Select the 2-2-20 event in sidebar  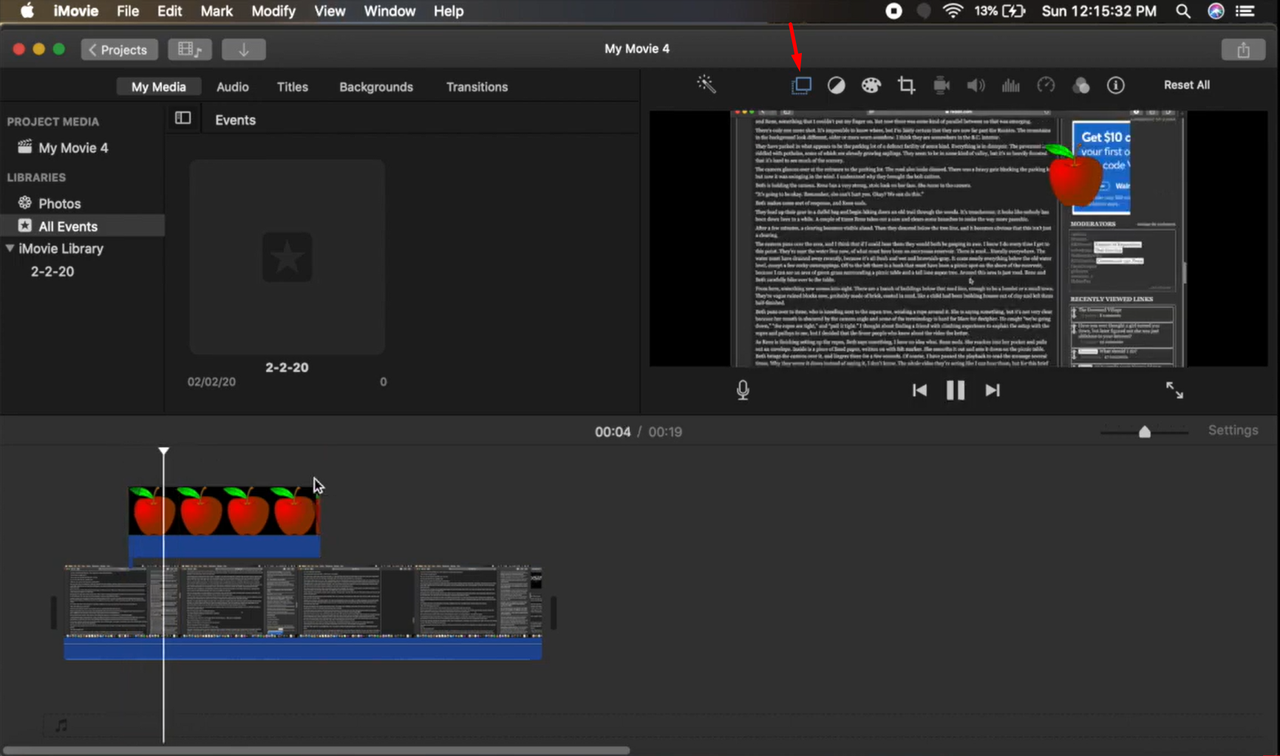[52, 271]
